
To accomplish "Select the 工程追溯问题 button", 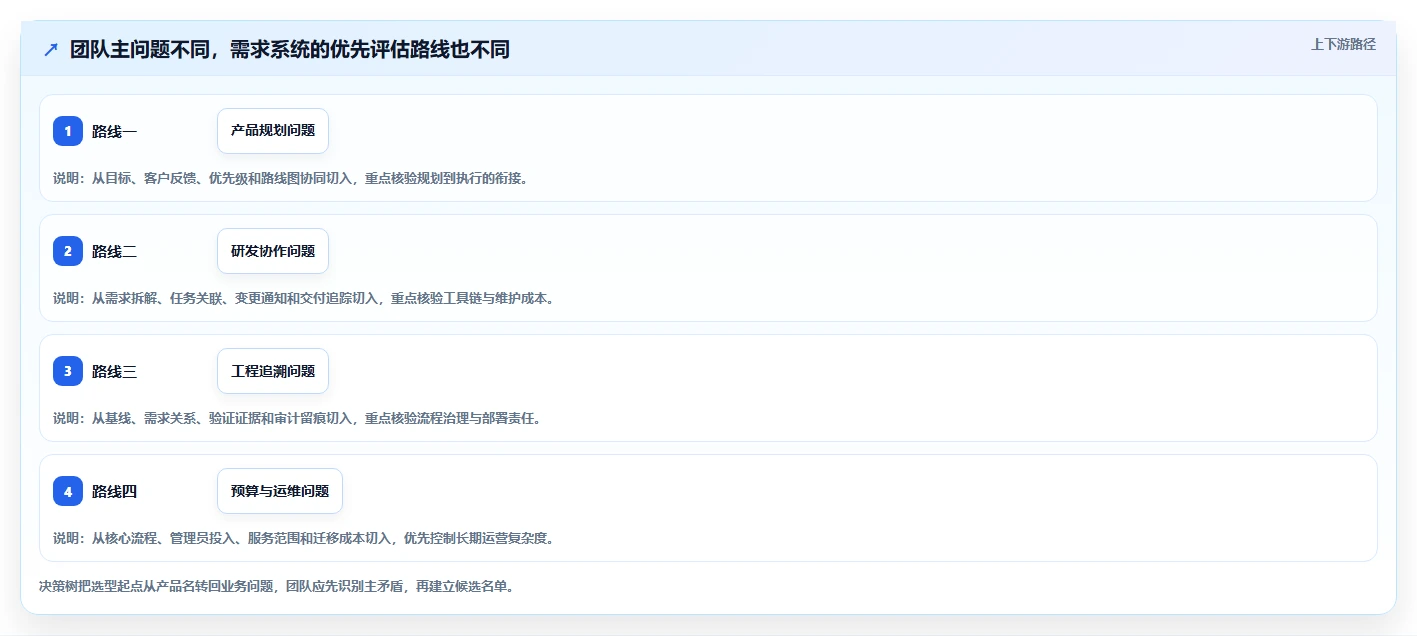I will [x=273, y=371].
